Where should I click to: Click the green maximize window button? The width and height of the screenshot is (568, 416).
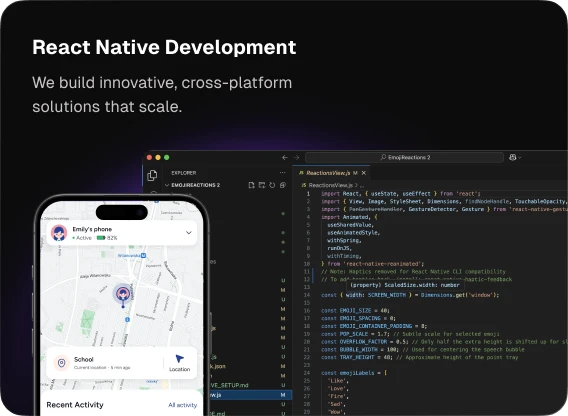click(167, 157)
